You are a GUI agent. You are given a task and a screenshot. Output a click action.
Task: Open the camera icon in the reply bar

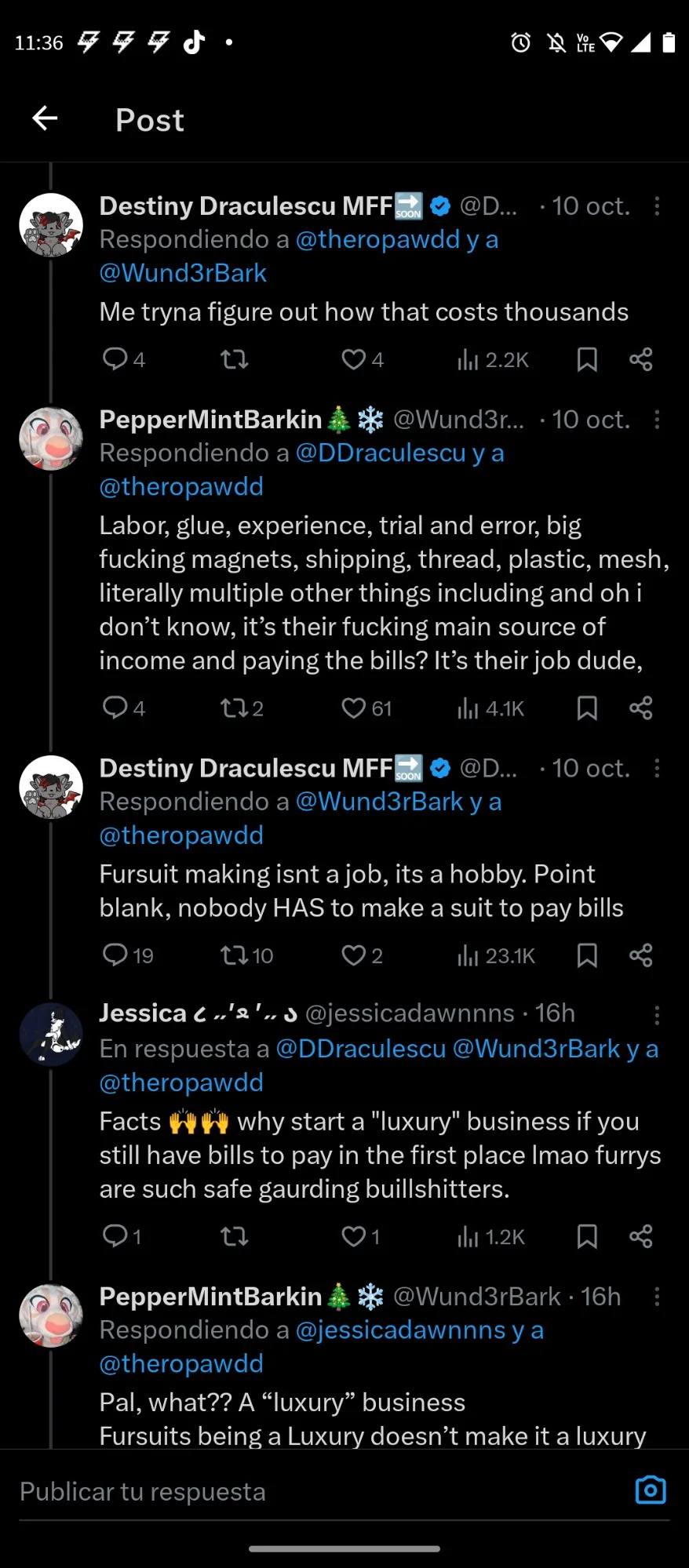[650, 1490]
